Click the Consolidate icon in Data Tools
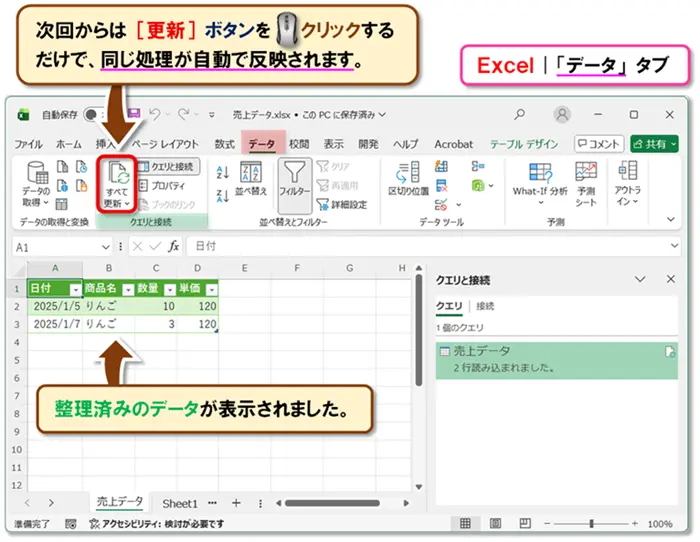700x542 pixels. point(478,167)
